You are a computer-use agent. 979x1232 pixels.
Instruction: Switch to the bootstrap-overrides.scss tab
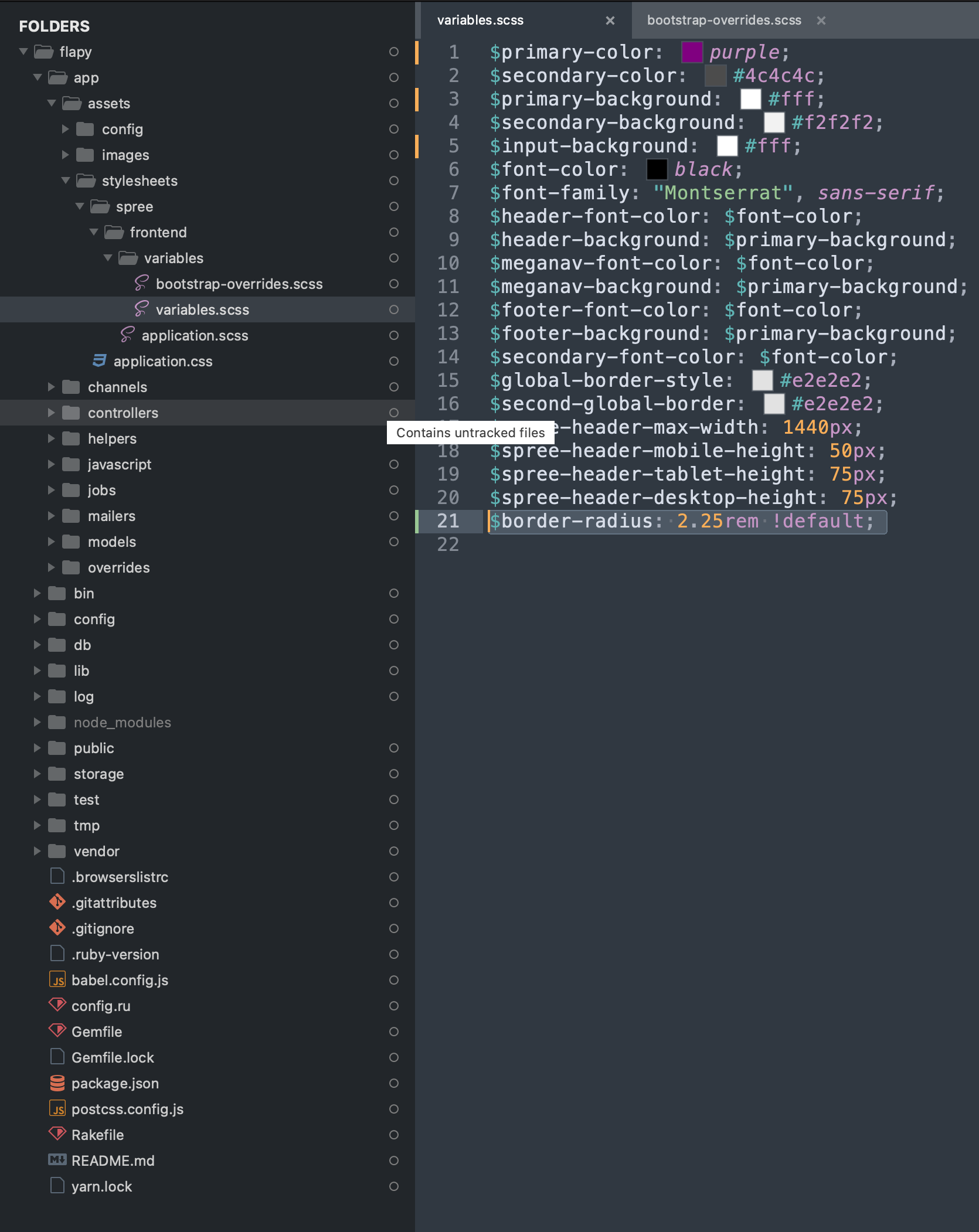pyautogui.click(x=724, y=20)
